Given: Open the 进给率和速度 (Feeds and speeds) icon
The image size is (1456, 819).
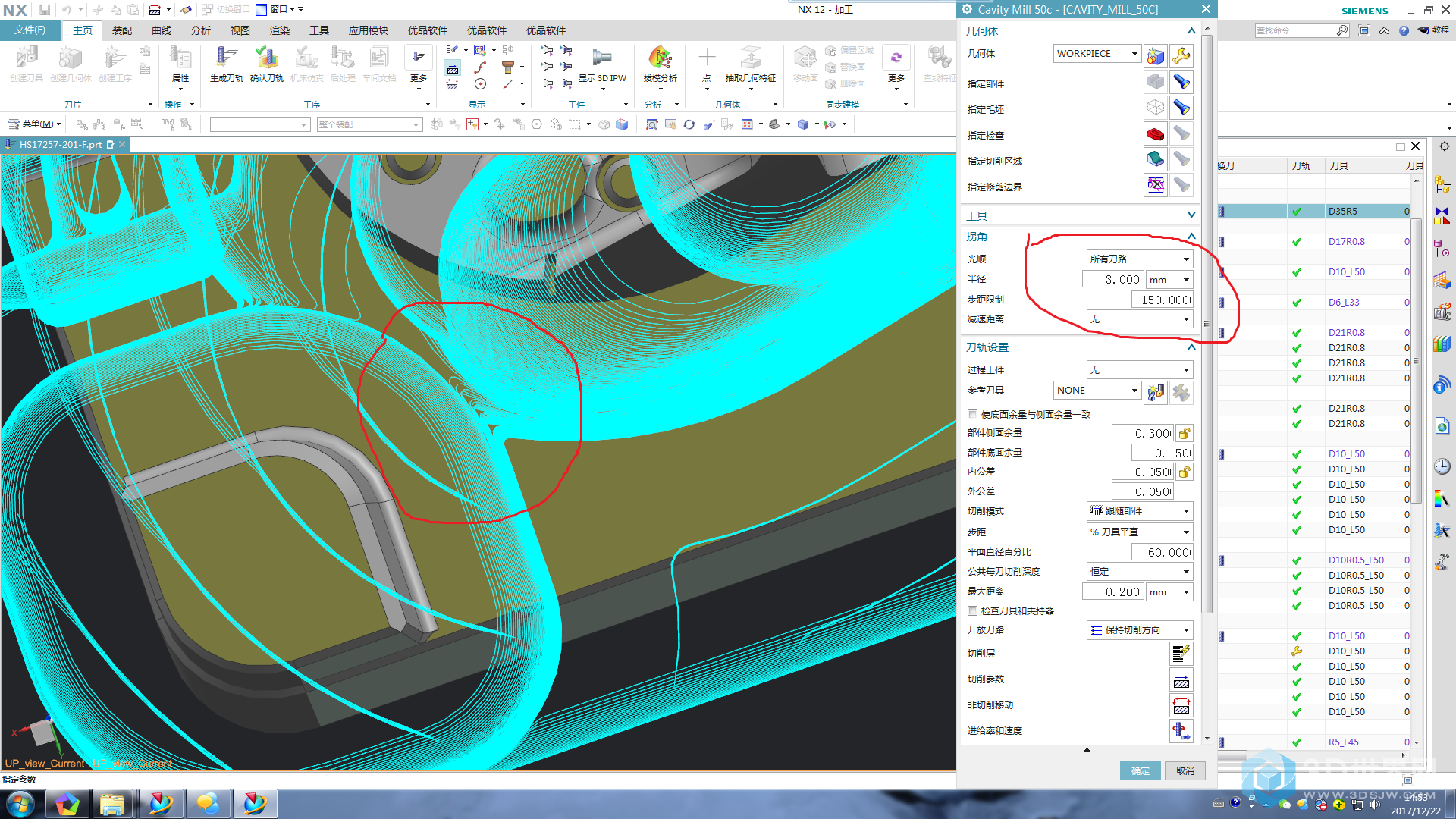Looking at the screenshot, I should coord(1181,730).
